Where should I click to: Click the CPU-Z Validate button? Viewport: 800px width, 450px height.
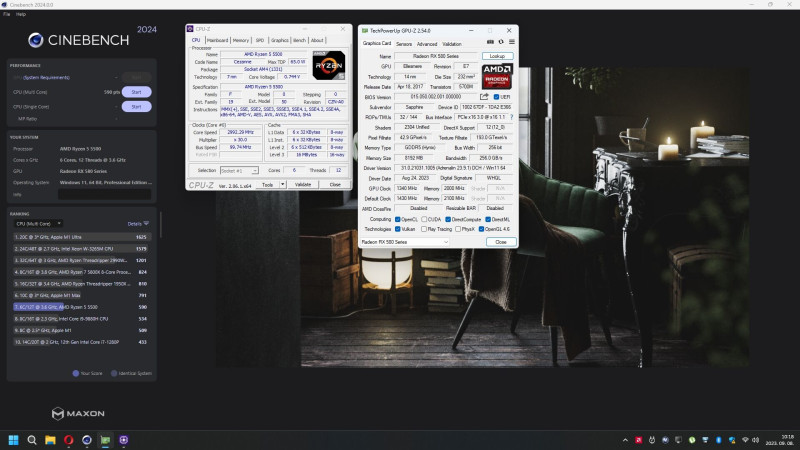(x=303, y=184)
